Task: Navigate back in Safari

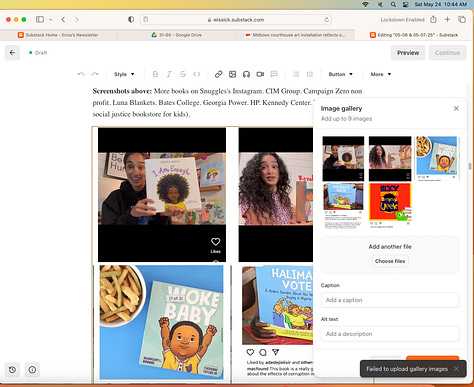Action: tap(63, 19)
